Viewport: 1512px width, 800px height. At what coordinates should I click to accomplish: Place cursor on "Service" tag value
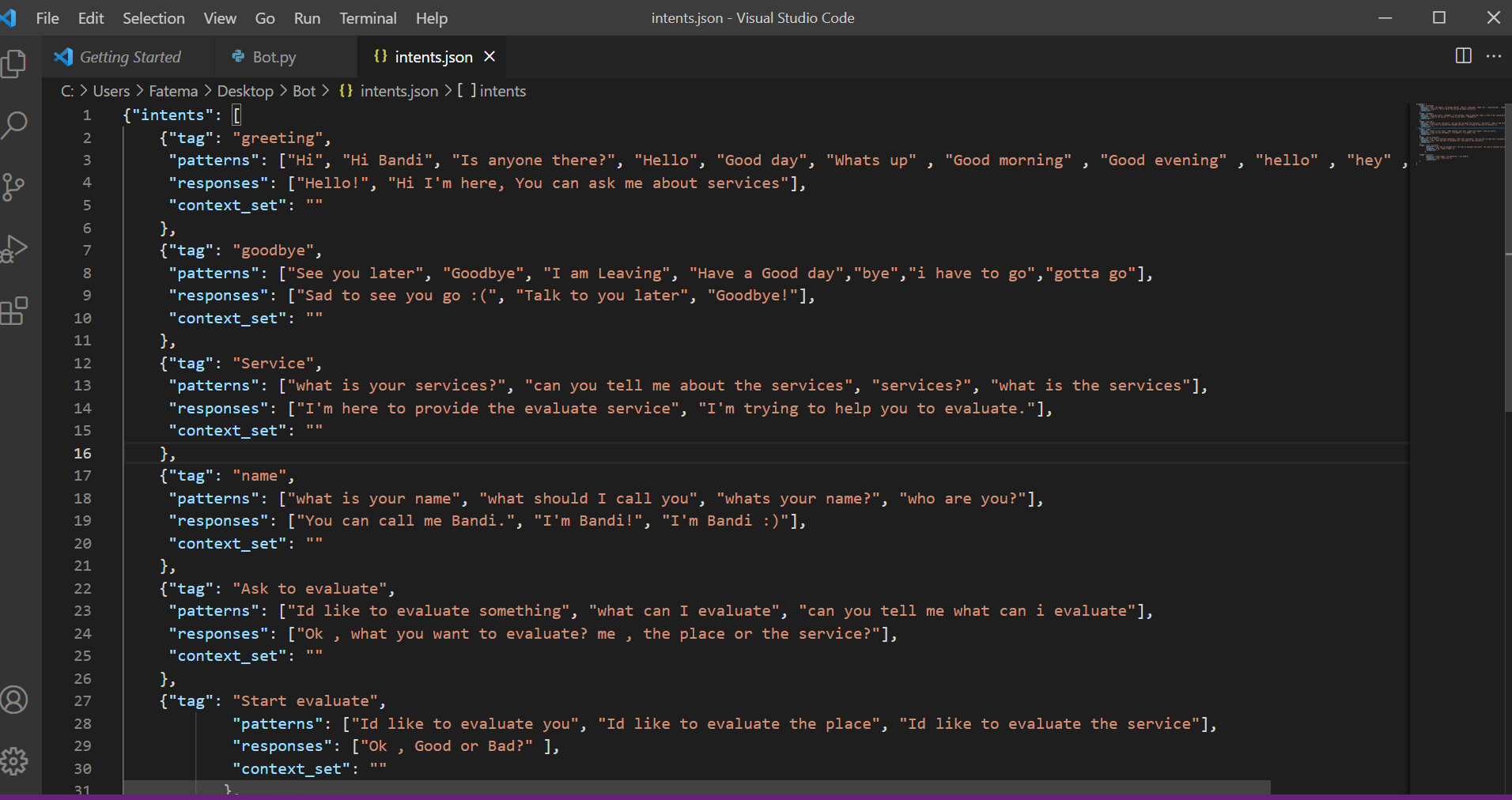(273, 364)
